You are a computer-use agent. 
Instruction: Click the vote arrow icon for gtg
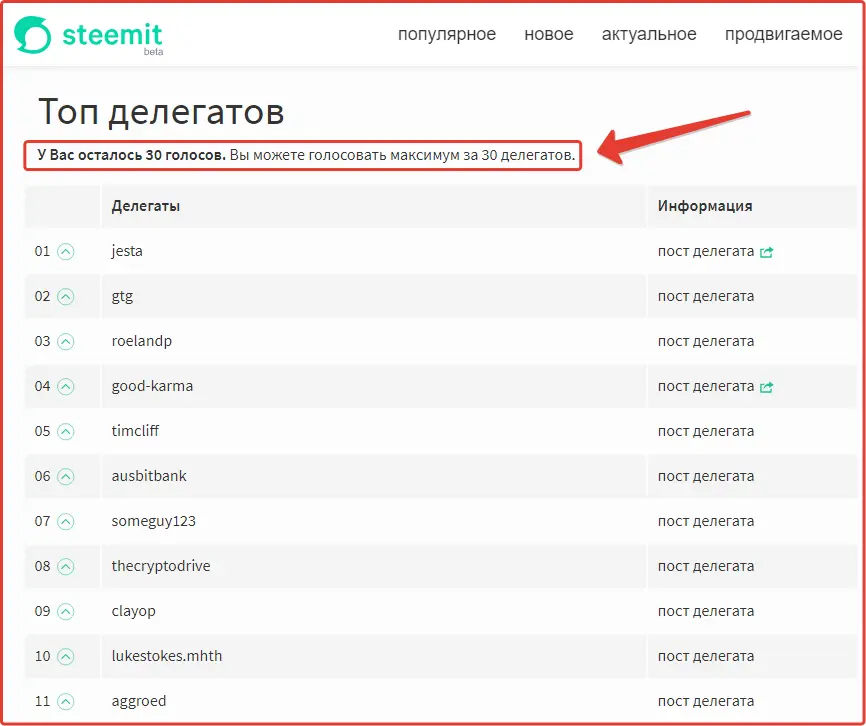click(64, 296)
